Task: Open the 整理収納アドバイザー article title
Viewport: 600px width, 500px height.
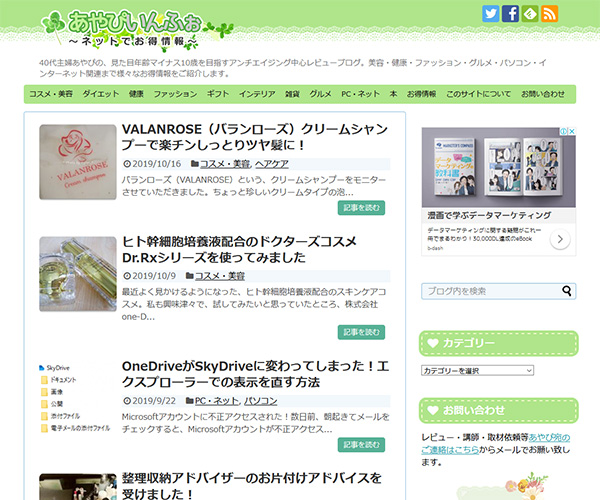Action: point(252,486)
